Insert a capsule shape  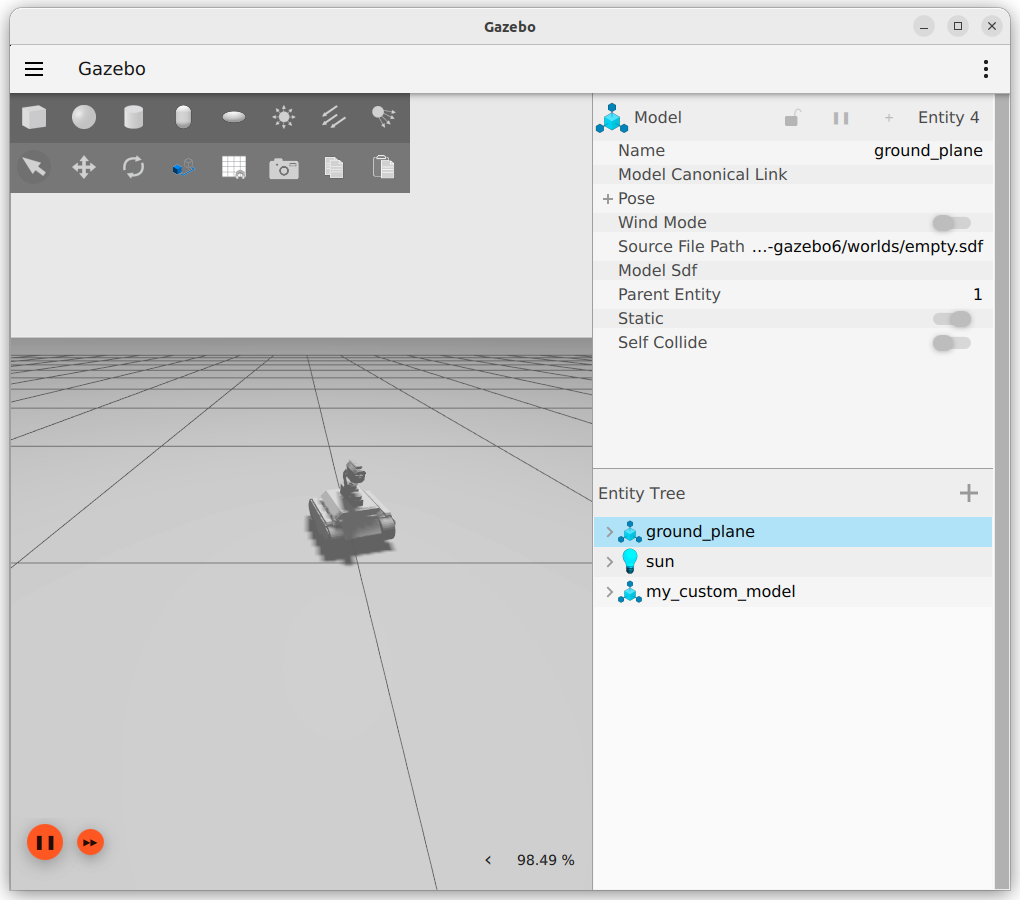point(183,118)
